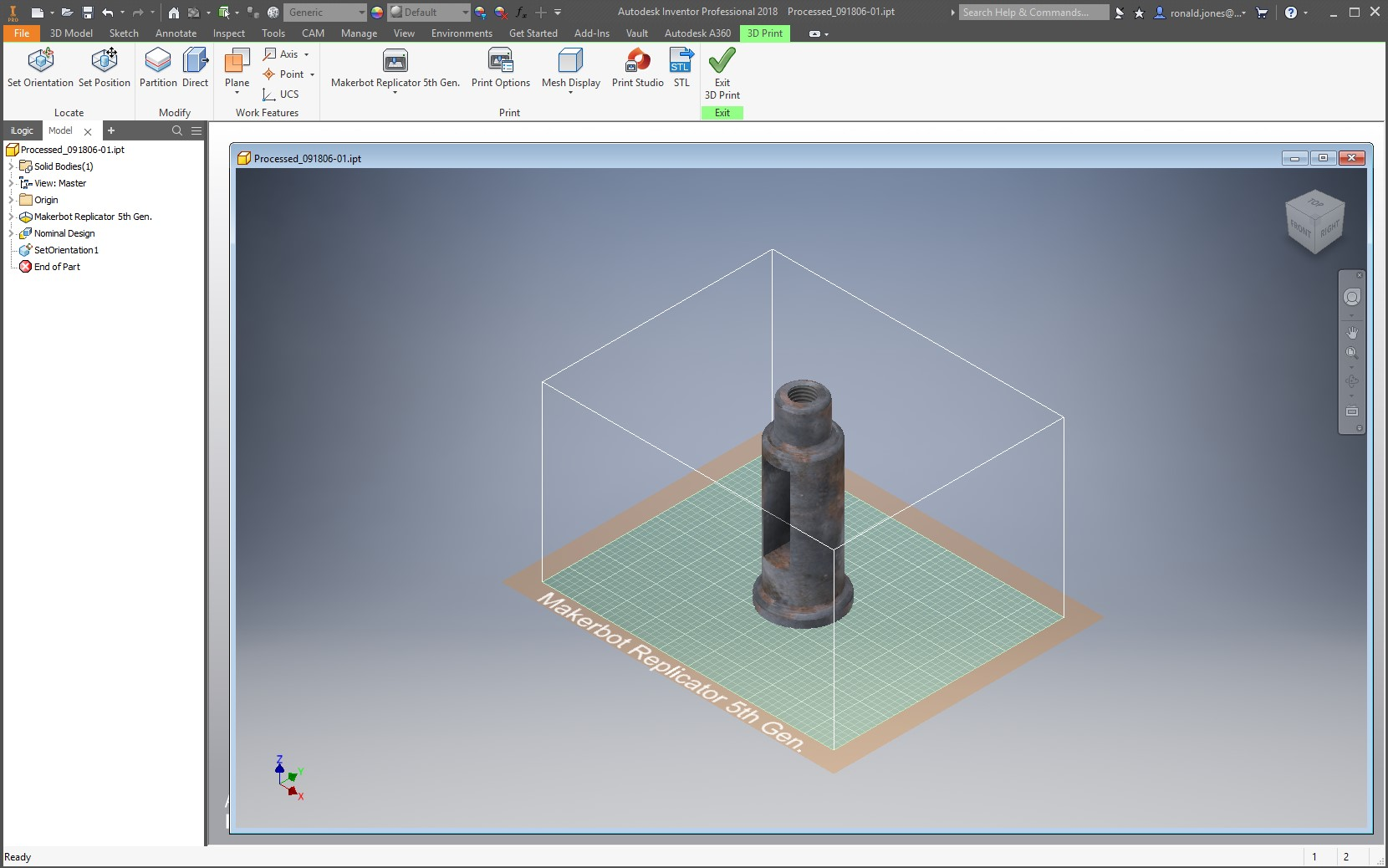Open the Inspect ribbon tab
Viewport: 1388px width, 868px height.
tap(229, 33)
